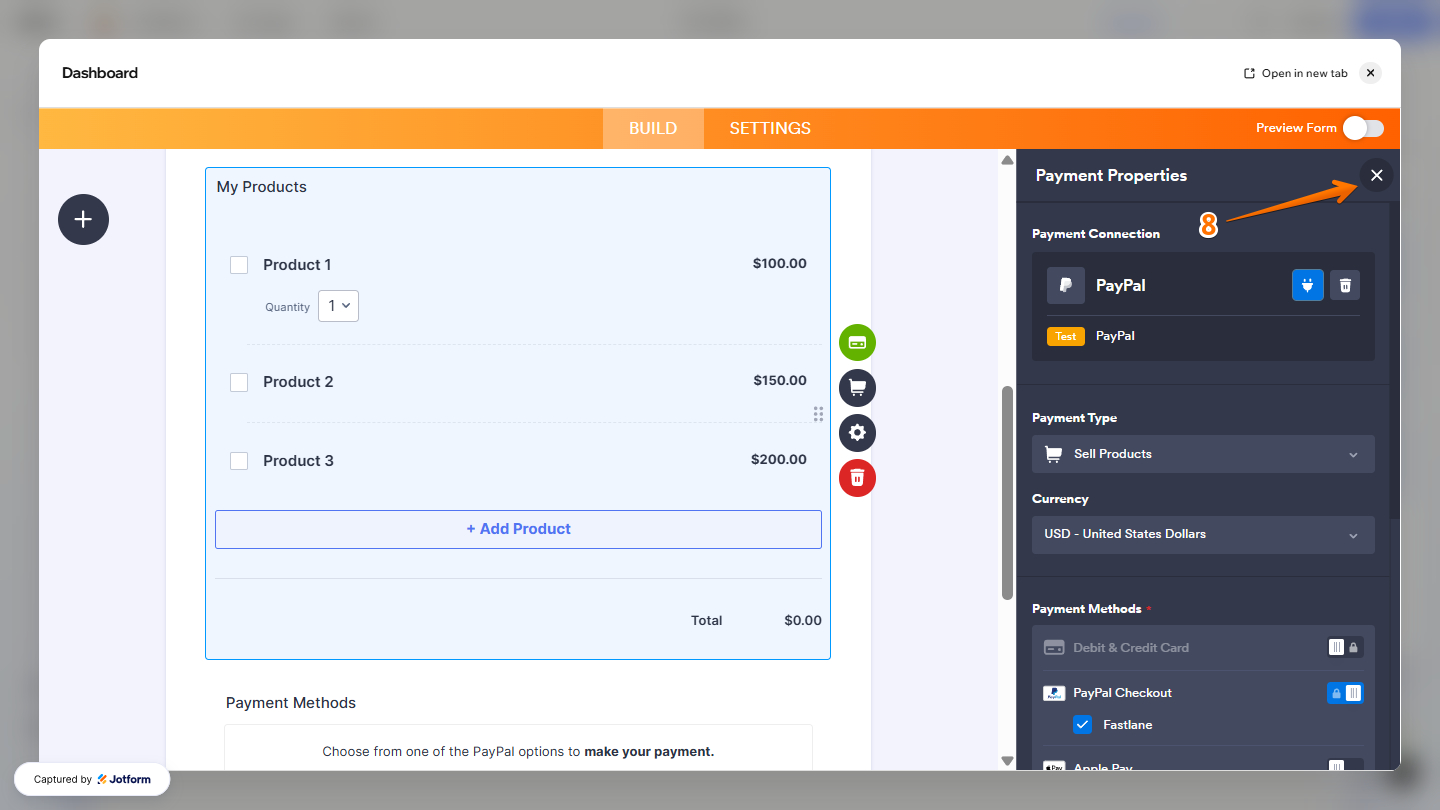Close the Dashboard modal with top X
The width and height of the screenshot is (1440, 810).
pos(1371,73)
